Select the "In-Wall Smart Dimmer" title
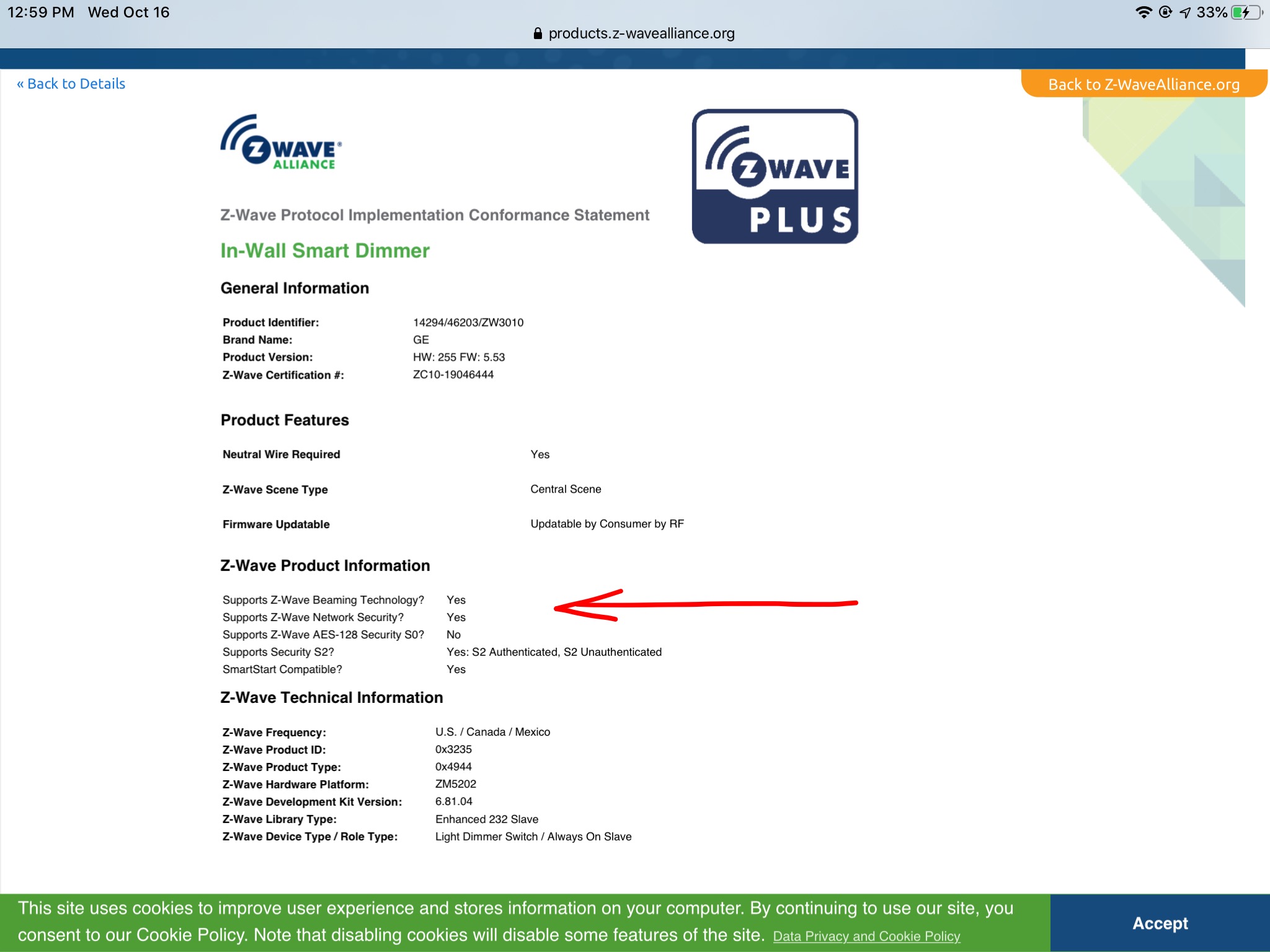The image size is (1270, 952). tap(325, 250)
